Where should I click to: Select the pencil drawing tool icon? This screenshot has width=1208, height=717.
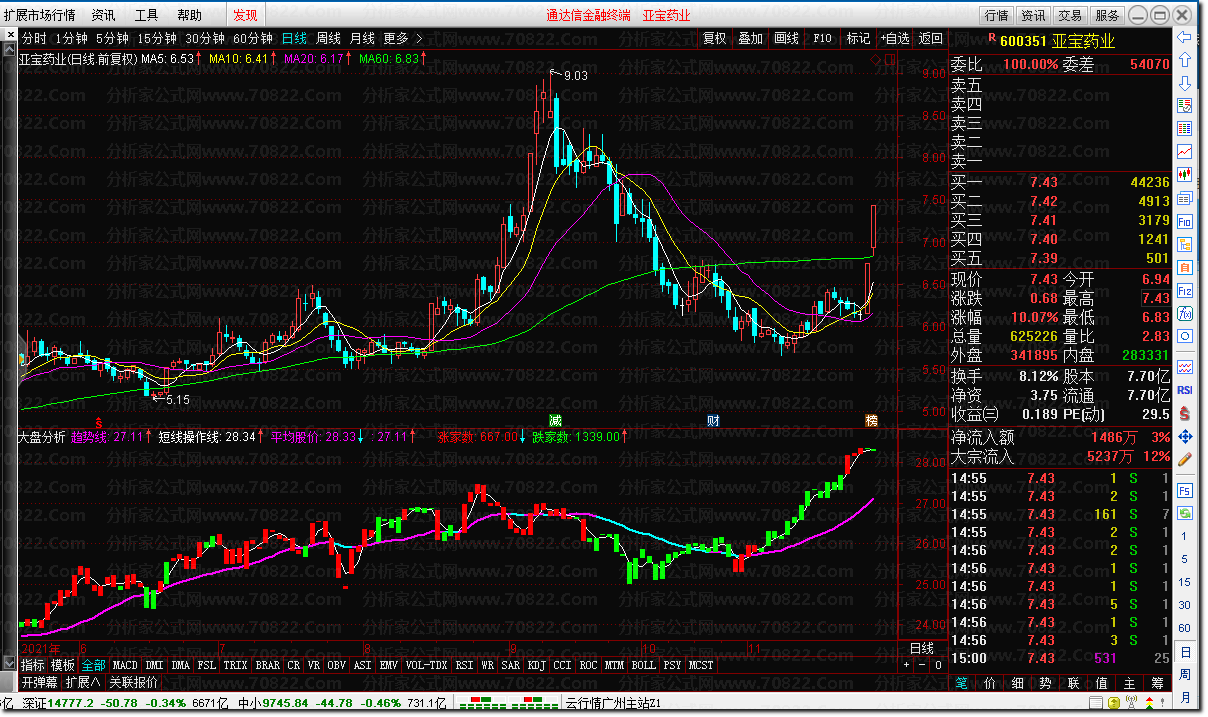click(x=1185, y=460)
